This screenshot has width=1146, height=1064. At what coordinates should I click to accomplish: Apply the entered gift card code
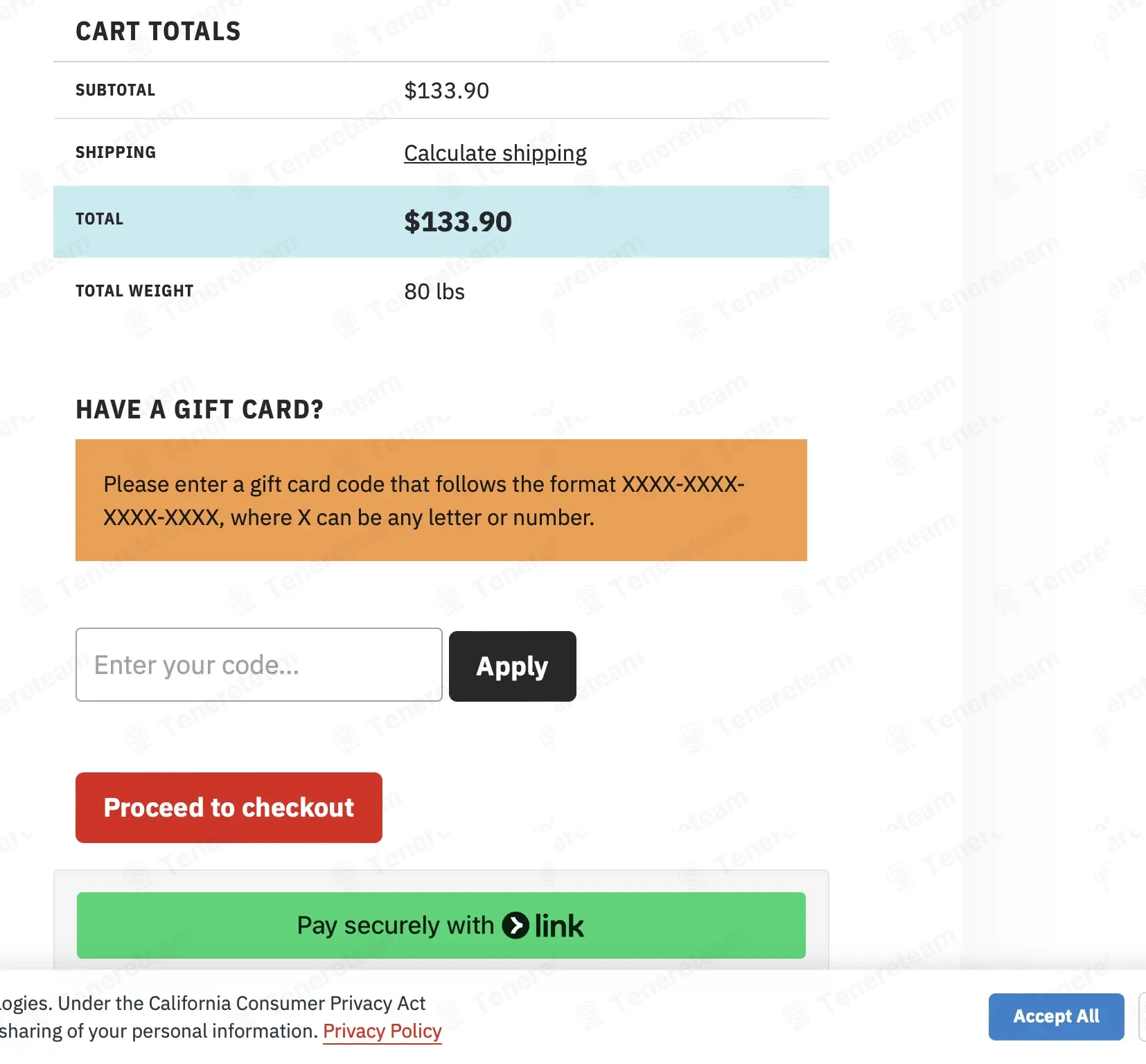pos(512,666)
